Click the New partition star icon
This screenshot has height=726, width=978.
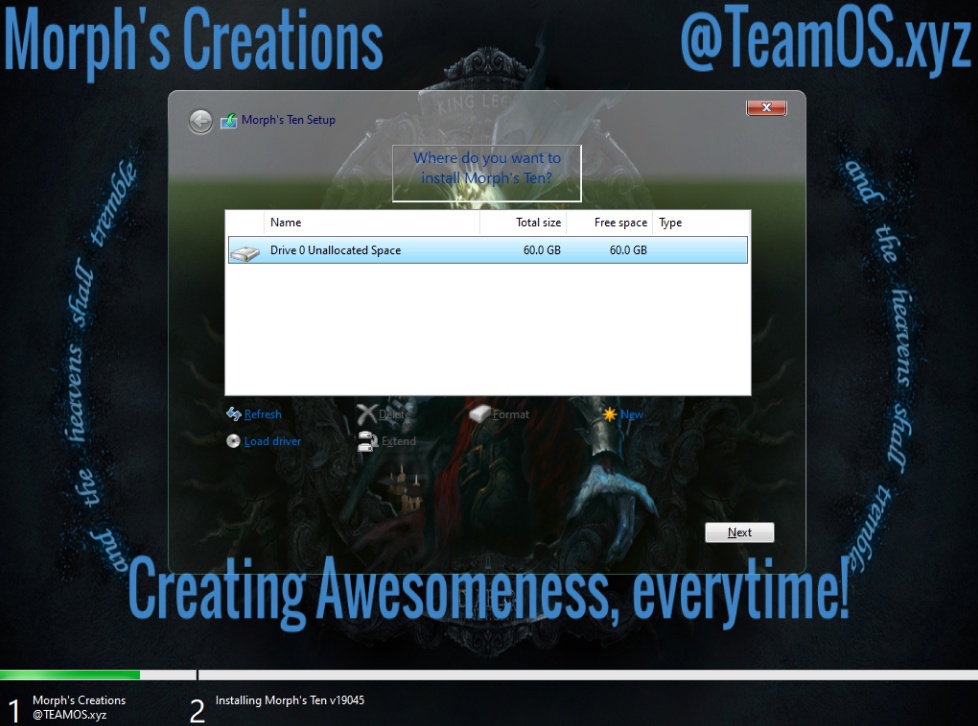point(609,414)
